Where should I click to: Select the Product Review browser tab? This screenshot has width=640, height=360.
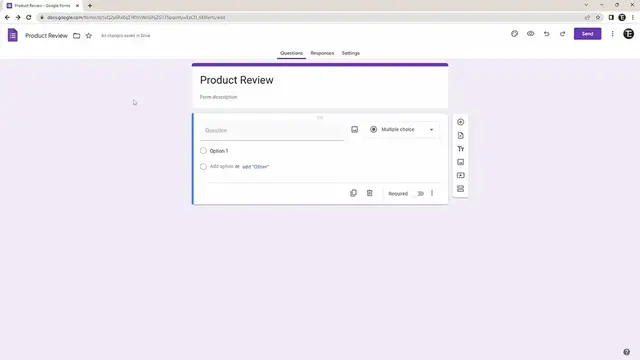[x=42, y=6]
